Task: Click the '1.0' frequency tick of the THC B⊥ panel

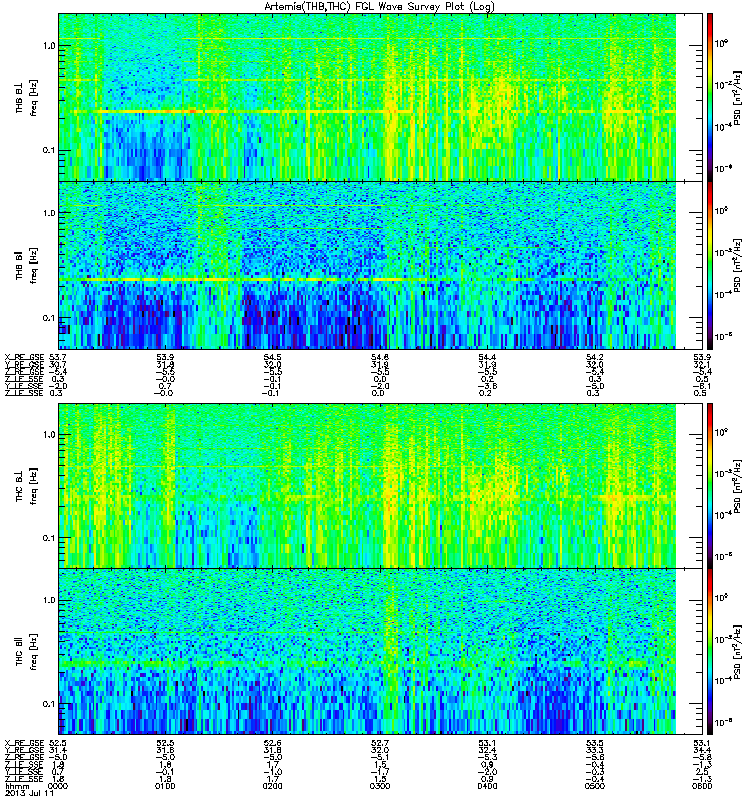Action: click(x=49, y=435)
